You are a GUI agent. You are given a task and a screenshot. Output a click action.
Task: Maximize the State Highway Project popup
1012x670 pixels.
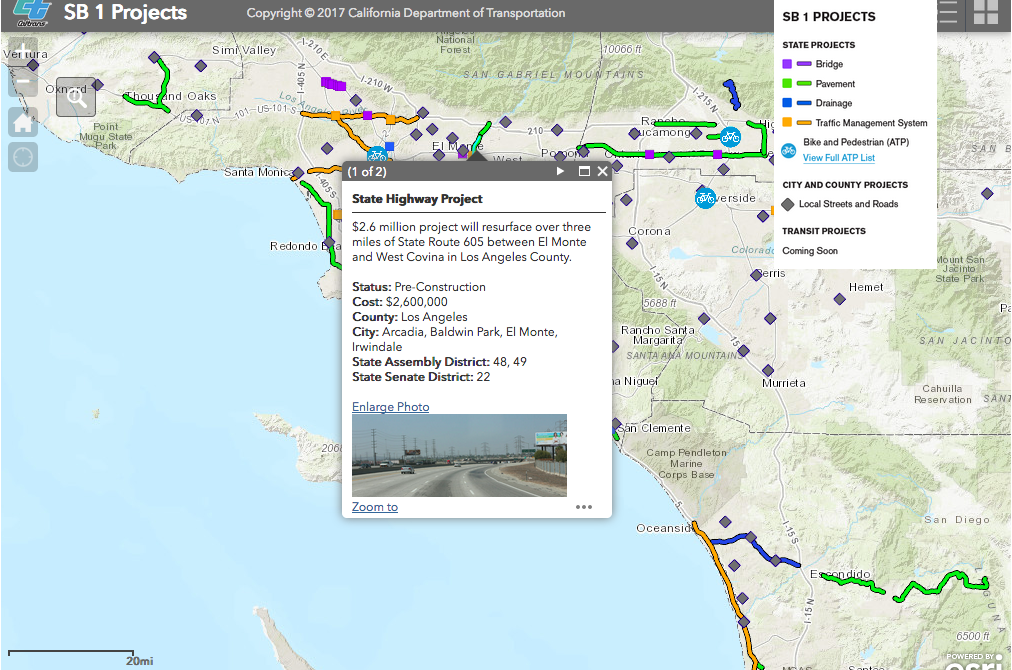tap(584, 172)
